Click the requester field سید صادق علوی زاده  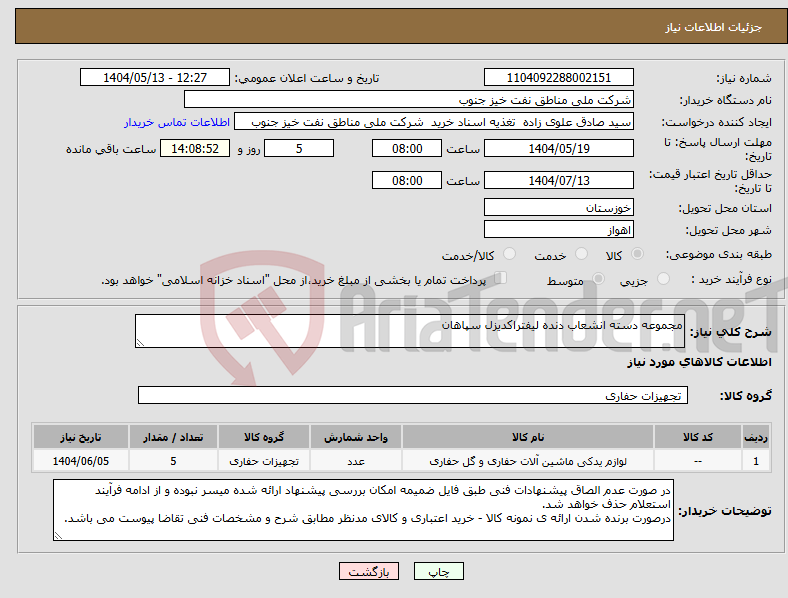click(434, 122)
